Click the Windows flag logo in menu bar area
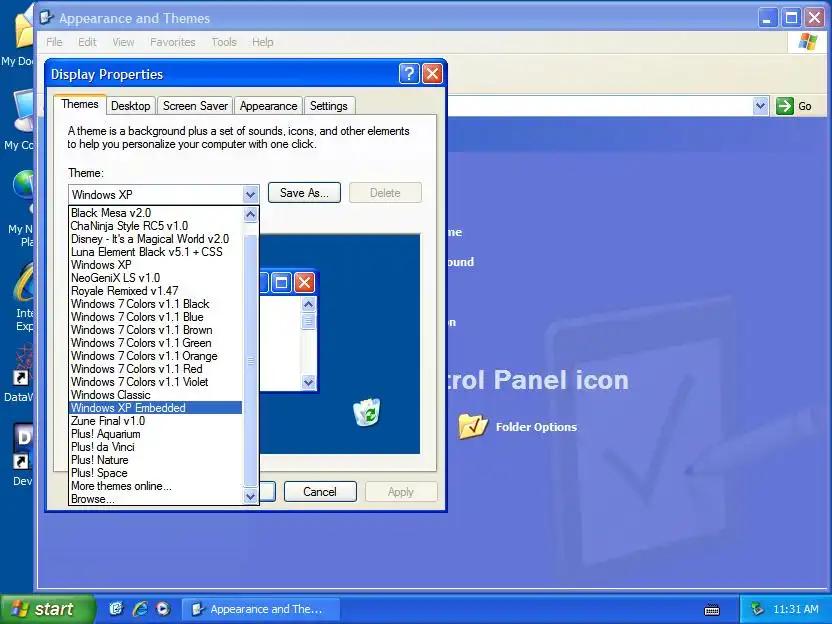The height and width of the screenshot is (624, 832). [x=808, y=42]
